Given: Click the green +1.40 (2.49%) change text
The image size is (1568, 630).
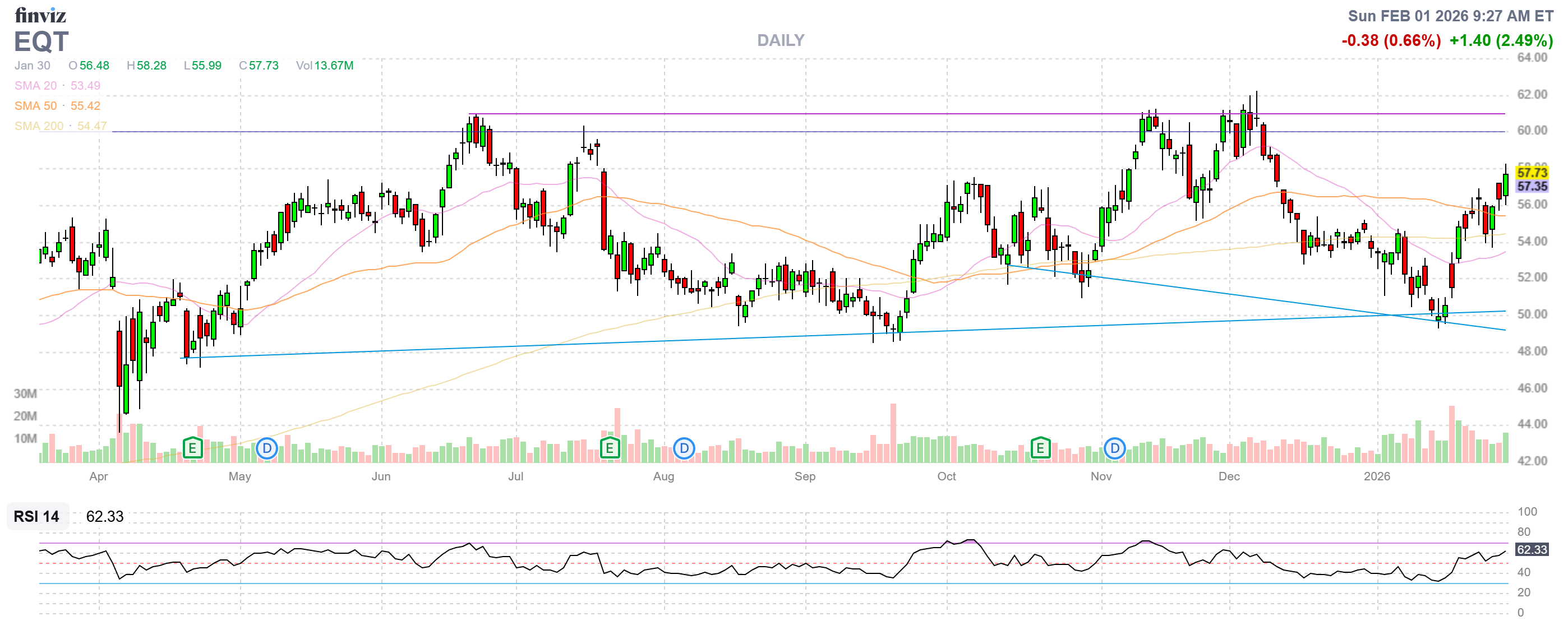Looking at the screenshot, I should 1501,41.
